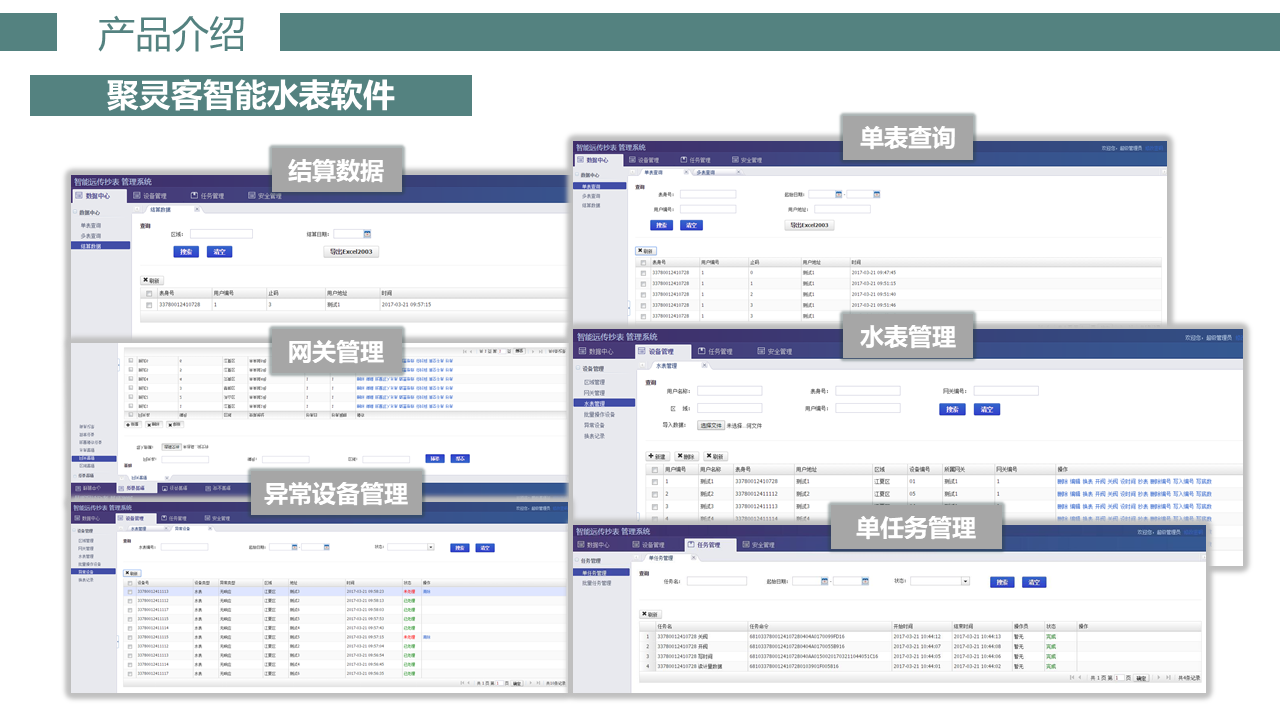Select 批量任务管理 in task sidebar
Viewport: 1280px width, 720px height.
[x=596, y=582]
